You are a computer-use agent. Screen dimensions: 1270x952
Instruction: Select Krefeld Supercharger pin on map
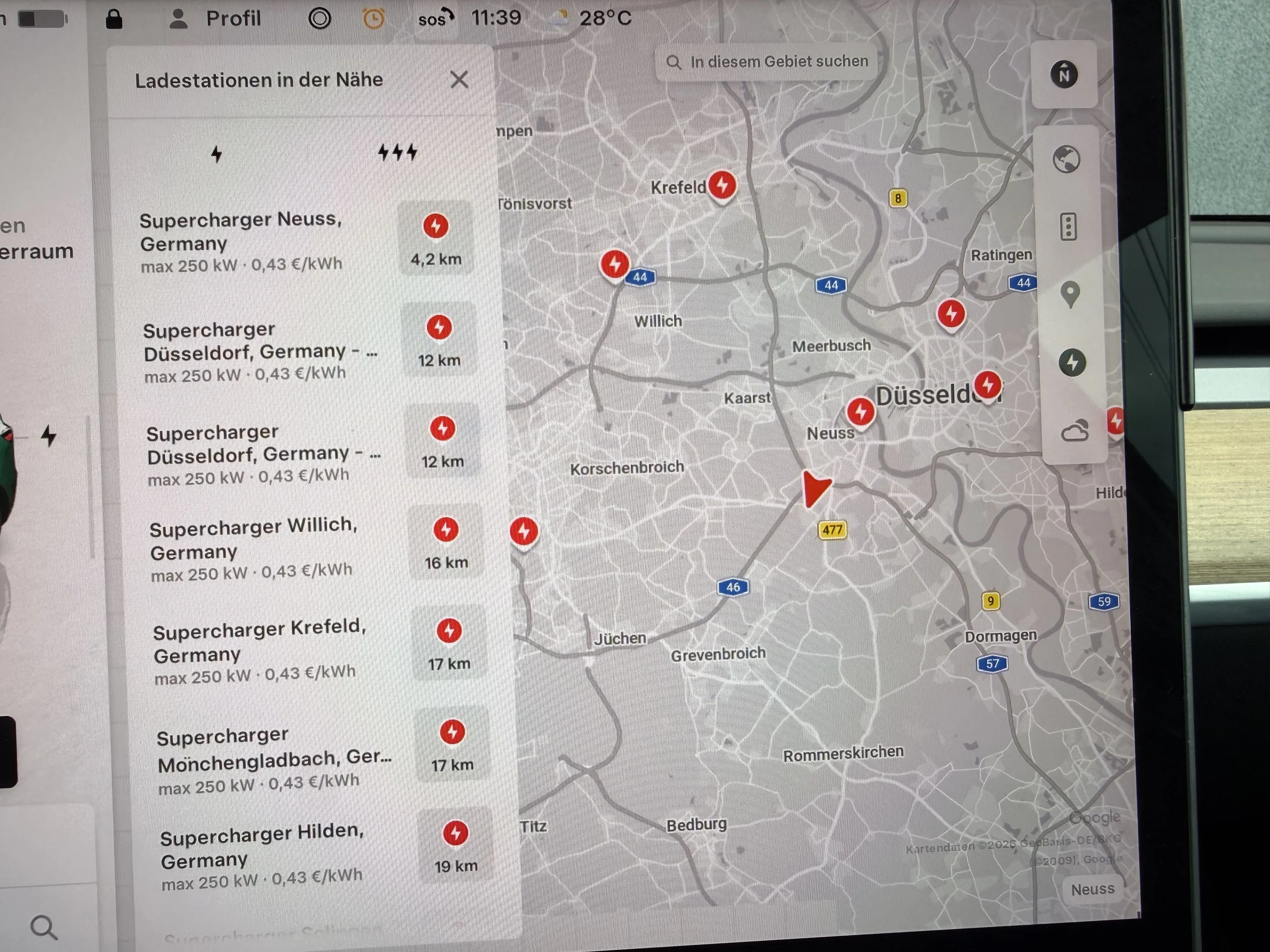(722, 186)
